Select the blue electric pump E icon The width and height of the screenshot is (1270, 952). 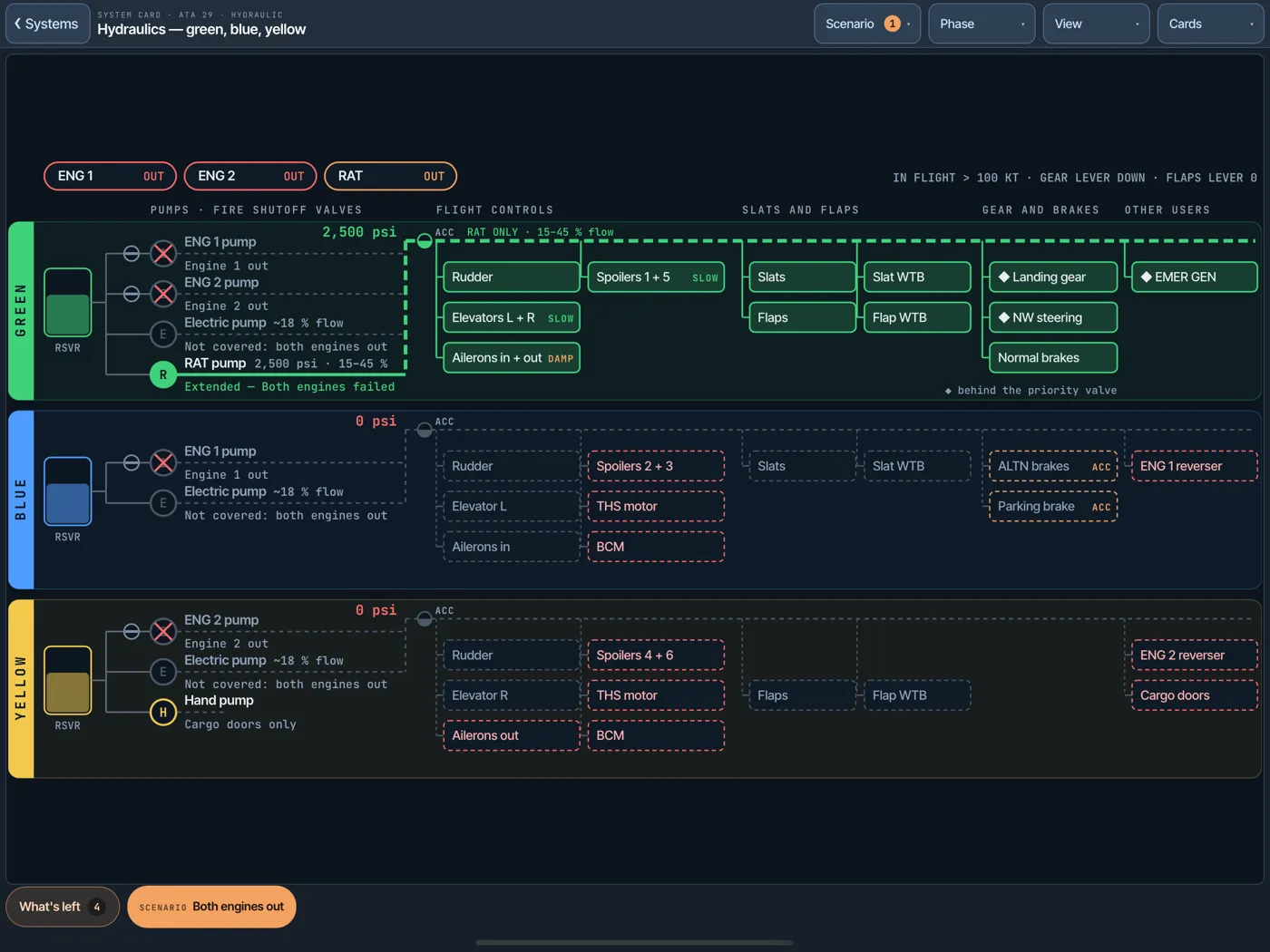(x=163, y=503)
